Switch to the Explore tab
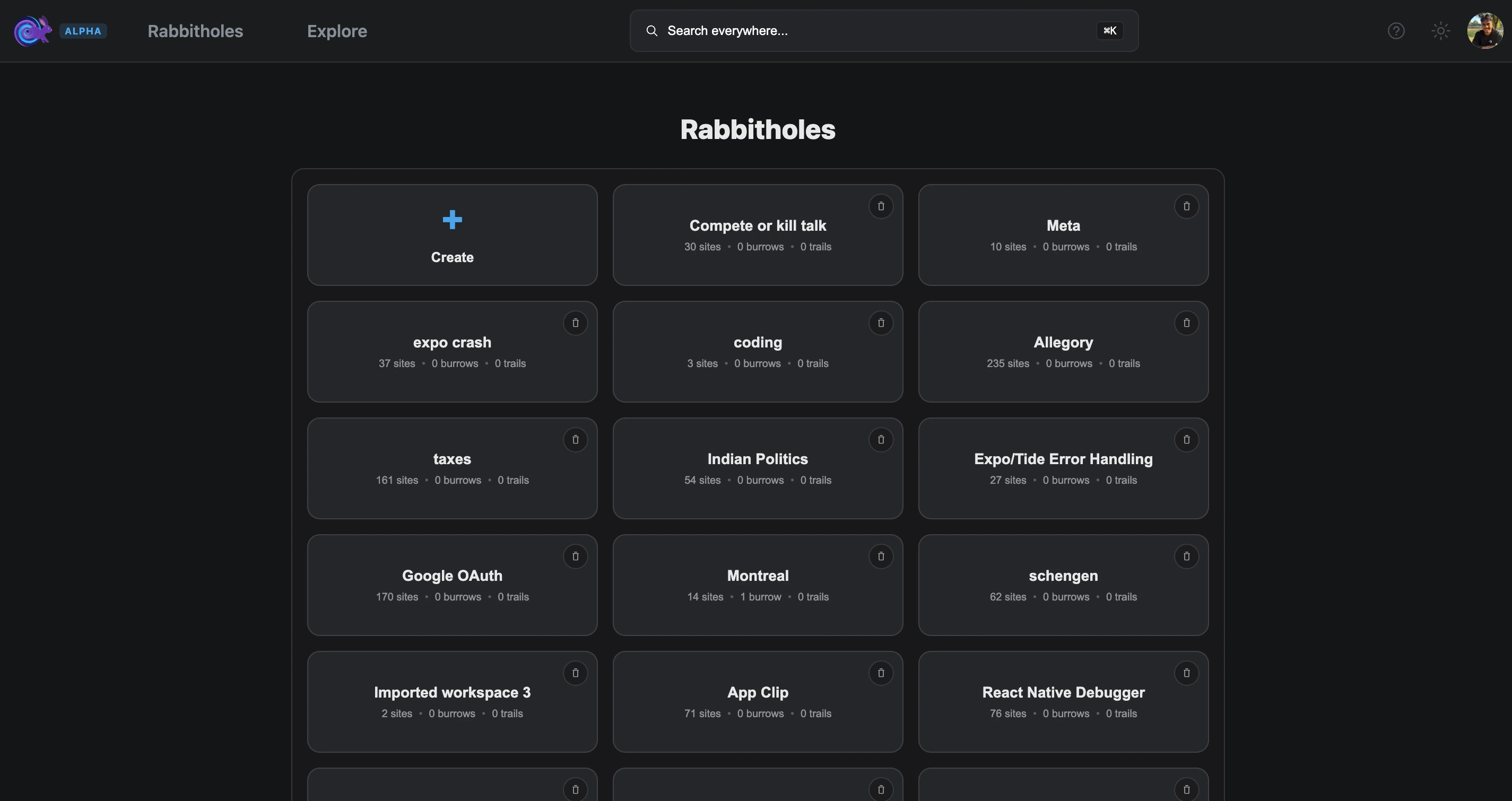Viewport: 1512px width, 801px height. (337, 31)
